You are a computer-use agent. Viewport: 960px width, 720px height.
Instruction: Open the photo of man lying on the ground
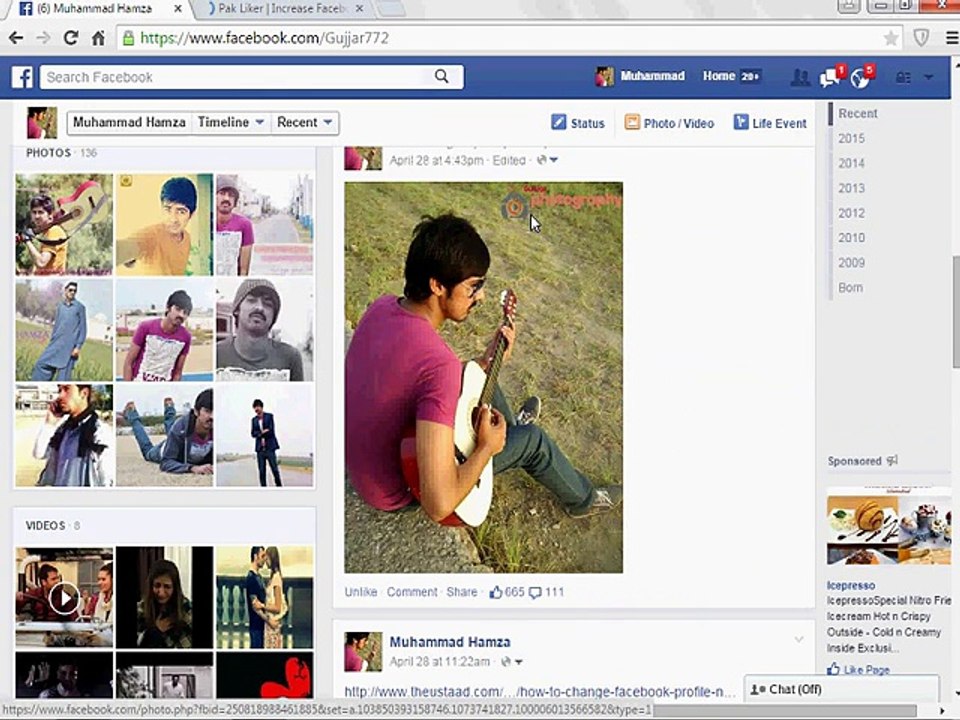click(x=165, y=435)
